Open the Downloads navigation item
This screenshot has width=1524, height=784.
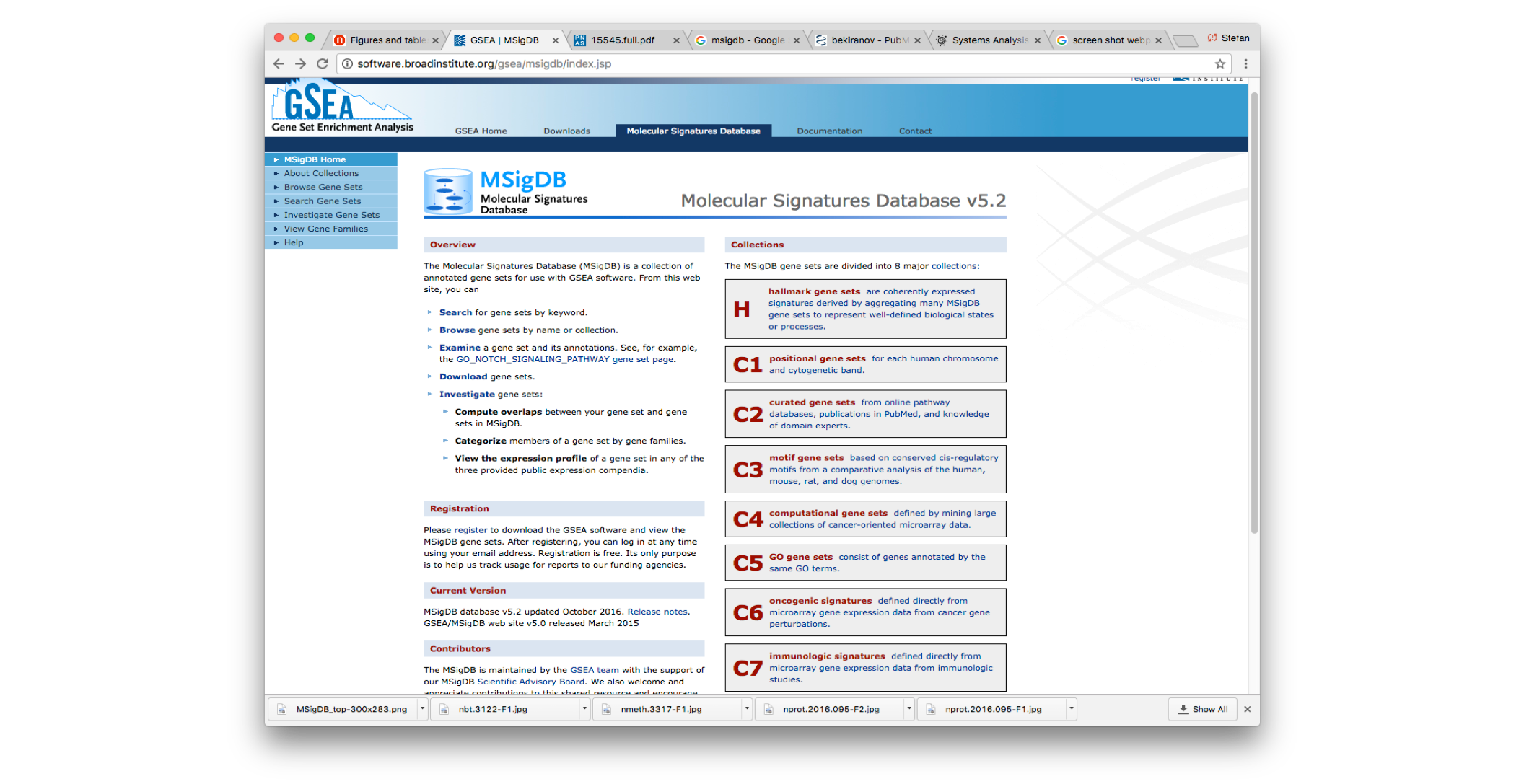tap(566, 131)
